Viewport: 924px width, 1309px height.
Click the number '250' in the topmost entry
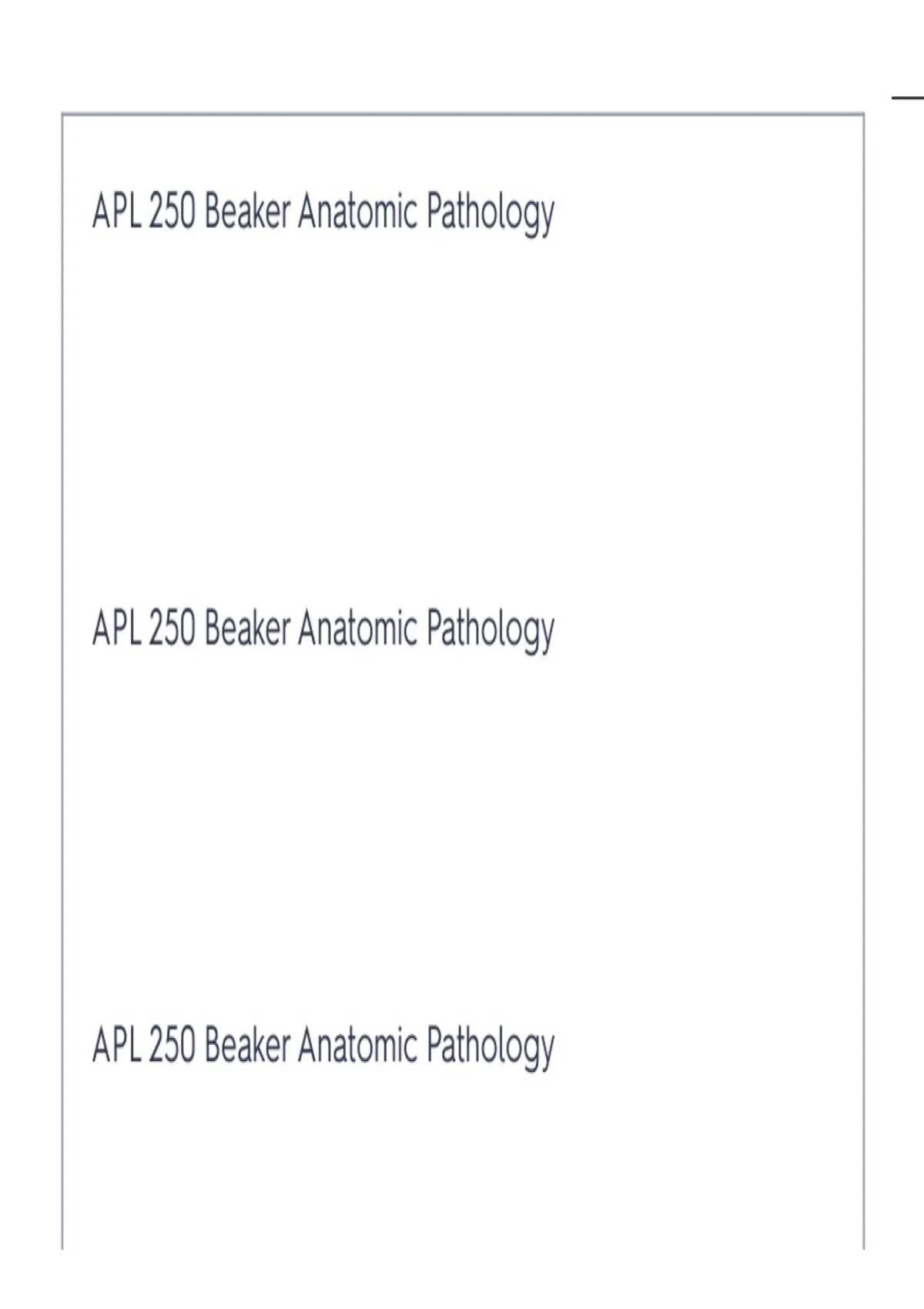172,212
